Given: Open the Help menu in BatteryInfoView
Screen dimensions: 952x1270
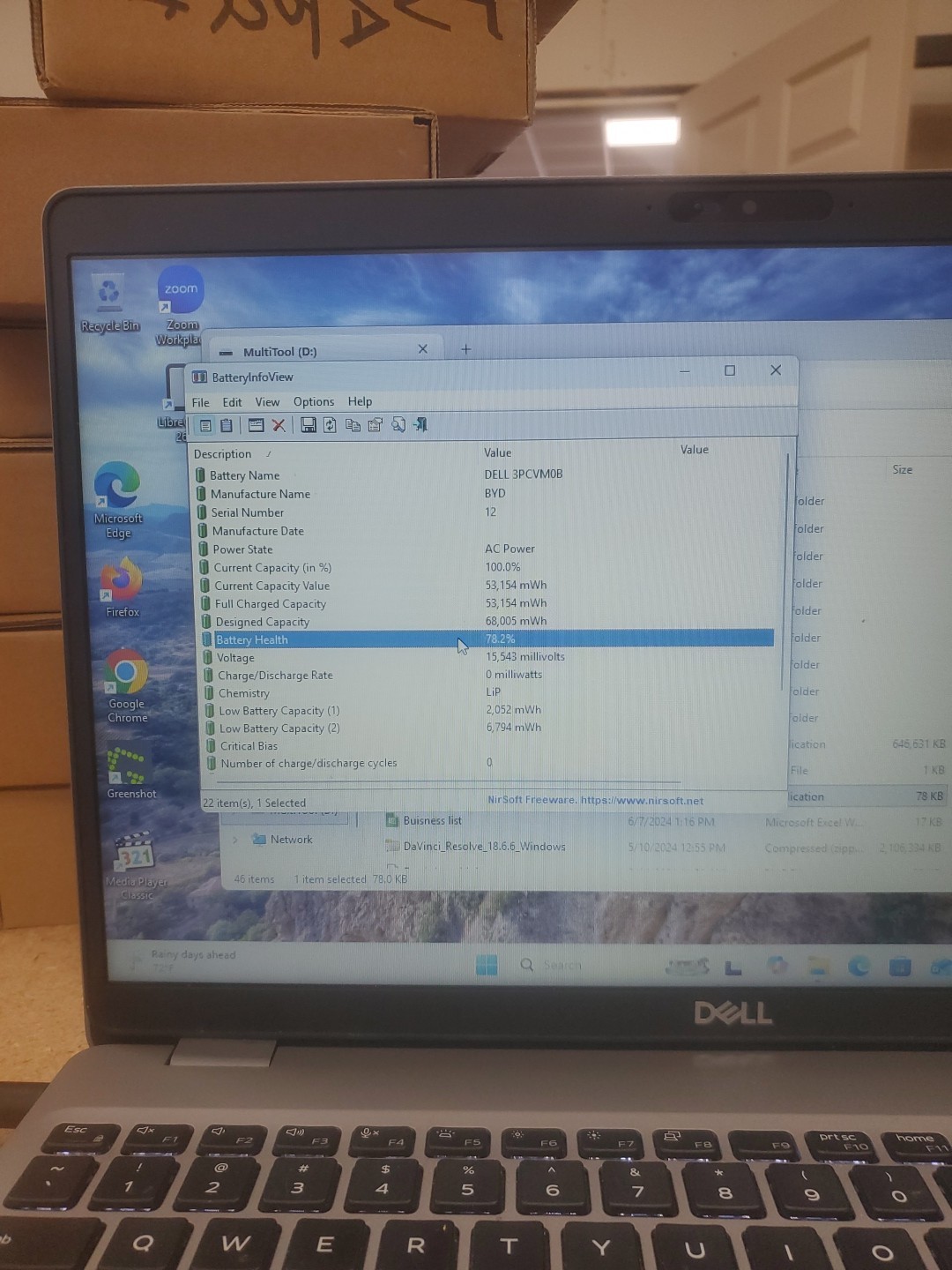Looking at the screenshot, I should tap(360, 401).
